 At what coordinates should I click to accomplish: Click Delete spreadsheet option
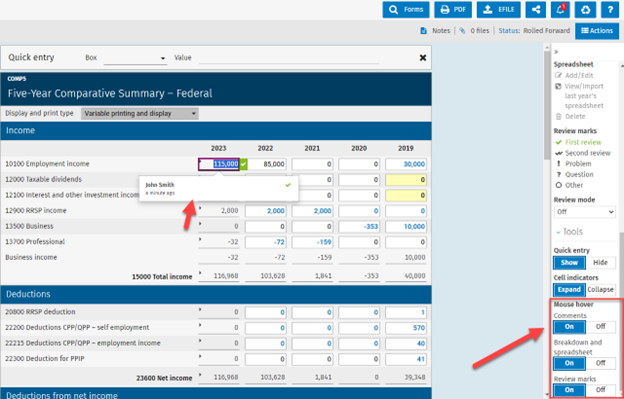[570, 117]
